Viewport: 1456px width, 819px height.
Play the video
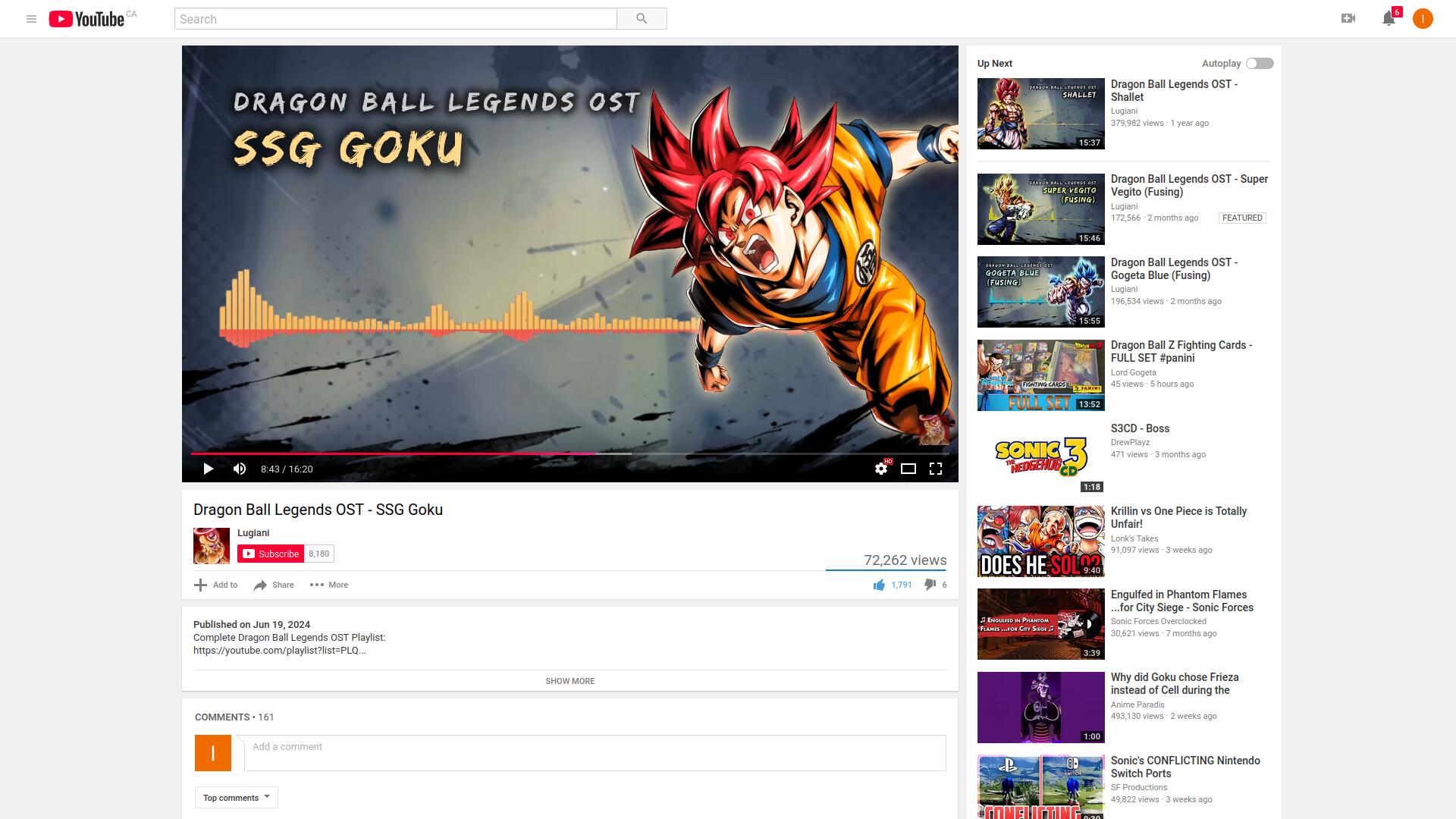tap(208, 469)
